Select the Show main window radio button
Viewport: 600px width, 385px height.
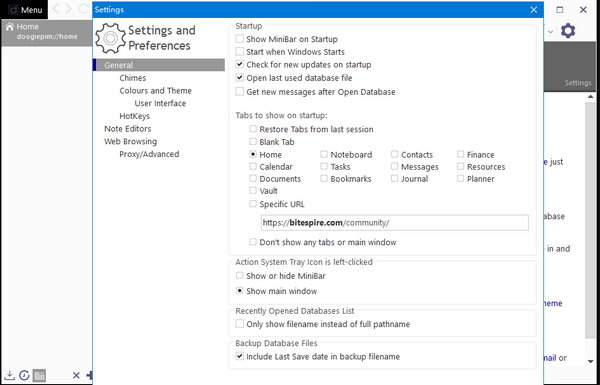tap(240, 291)
